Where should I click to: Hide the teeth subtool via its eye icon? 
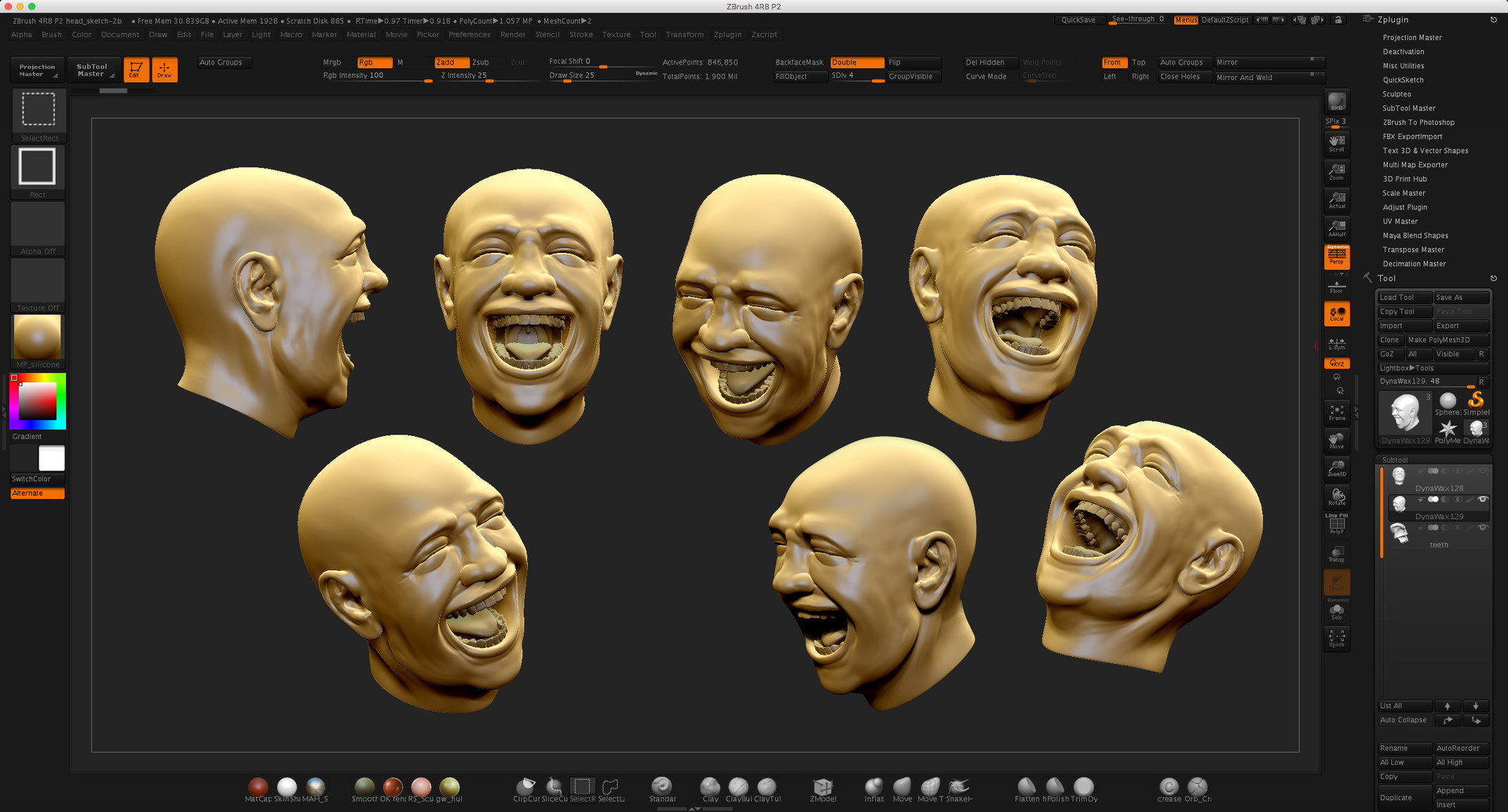pyautogui.click(x=1484, y=528)
